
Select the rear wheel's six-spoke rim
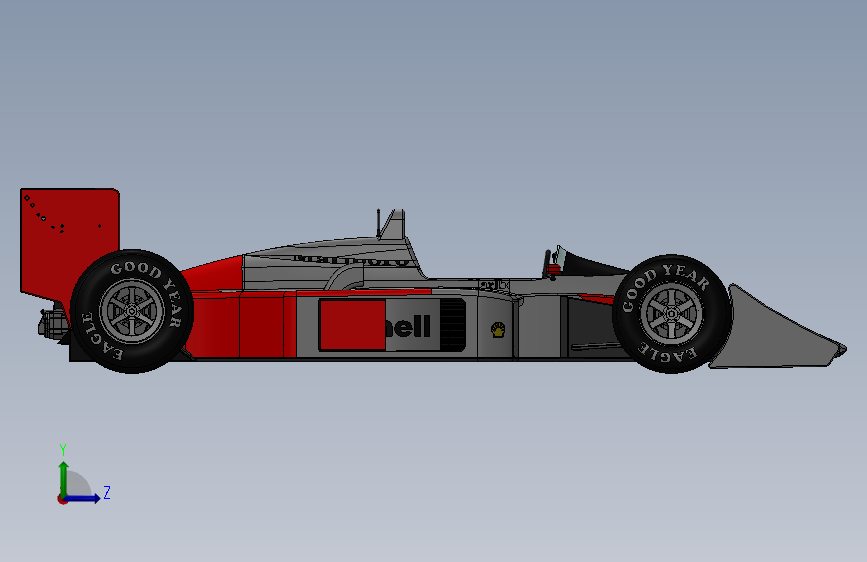(x=132, y=311)
